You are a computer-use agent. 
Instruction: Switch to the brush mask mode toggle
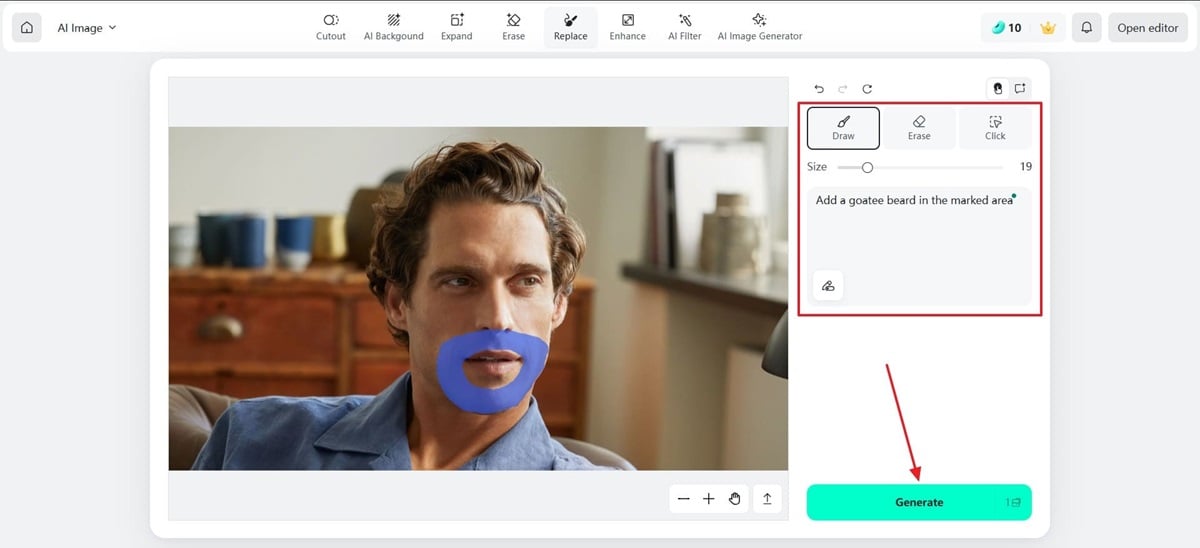pos(997,88)
